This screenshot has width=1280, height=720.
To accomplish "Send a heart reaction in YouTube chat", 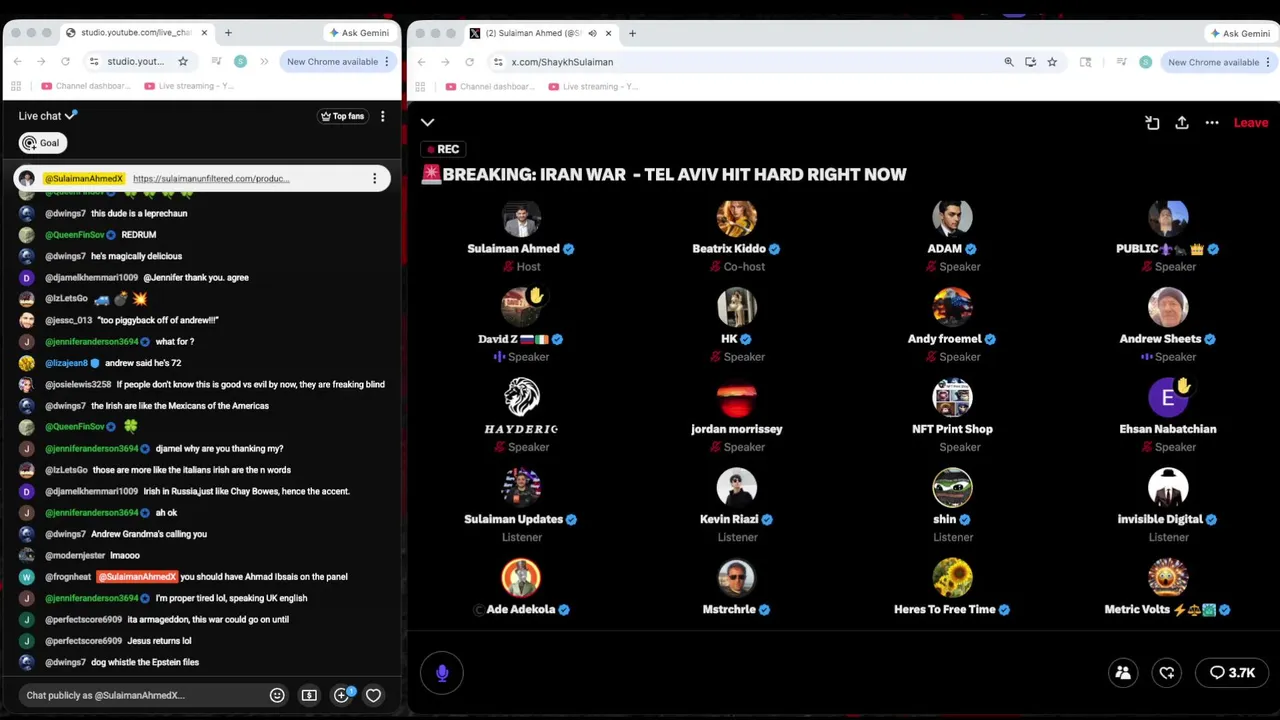I will [373, 695].
